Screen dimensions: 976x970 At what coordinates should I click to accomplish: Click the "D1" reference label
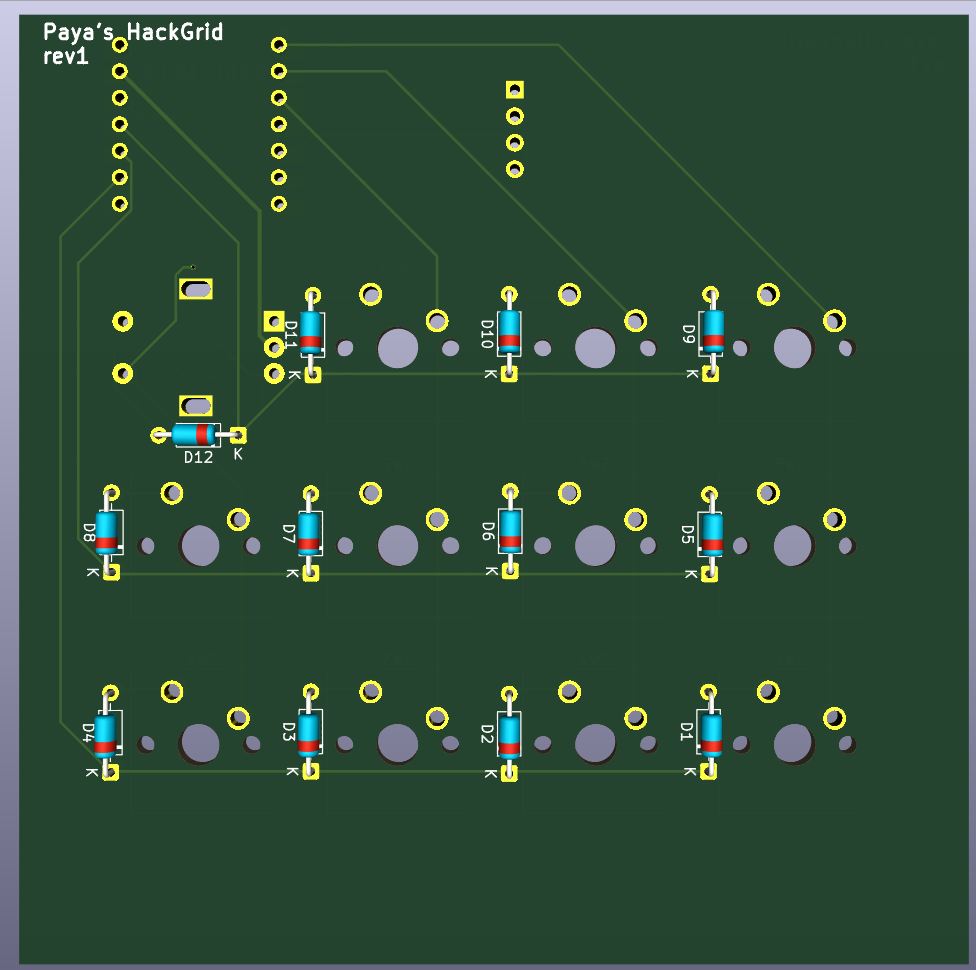pos(687,732)
